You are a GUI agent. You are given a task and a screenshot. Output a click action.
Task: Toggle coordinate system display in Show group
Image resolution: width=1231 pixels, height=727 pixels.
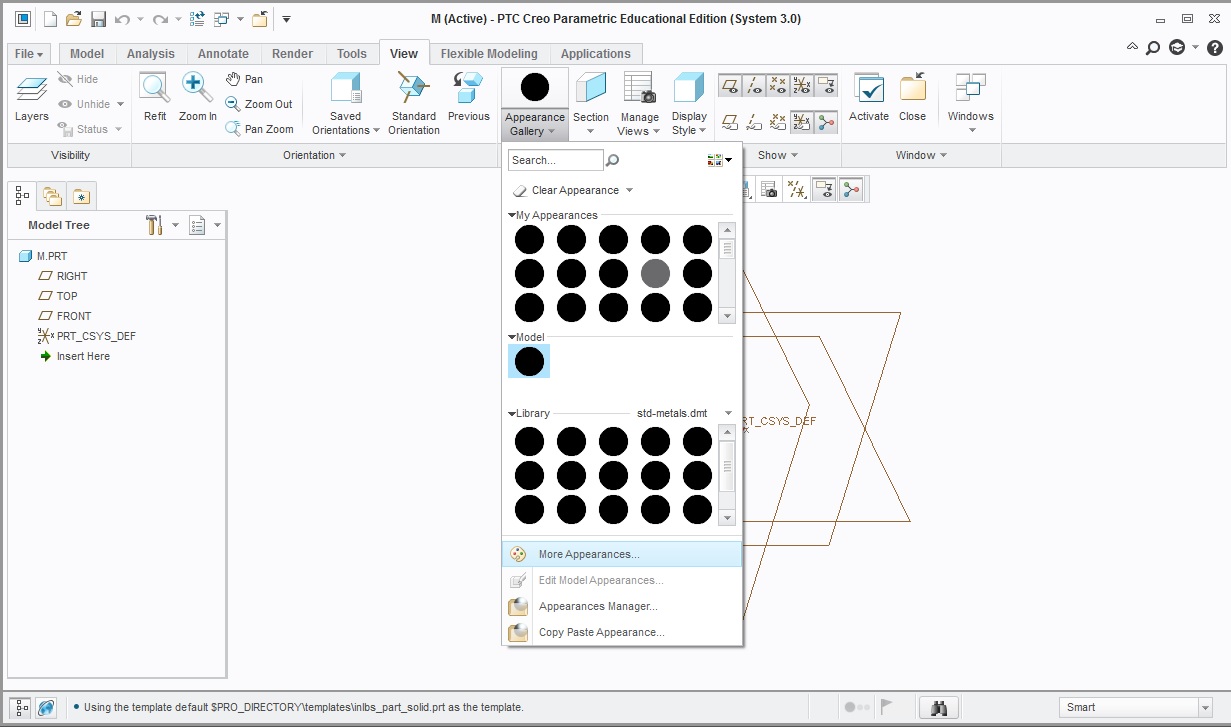802,85
